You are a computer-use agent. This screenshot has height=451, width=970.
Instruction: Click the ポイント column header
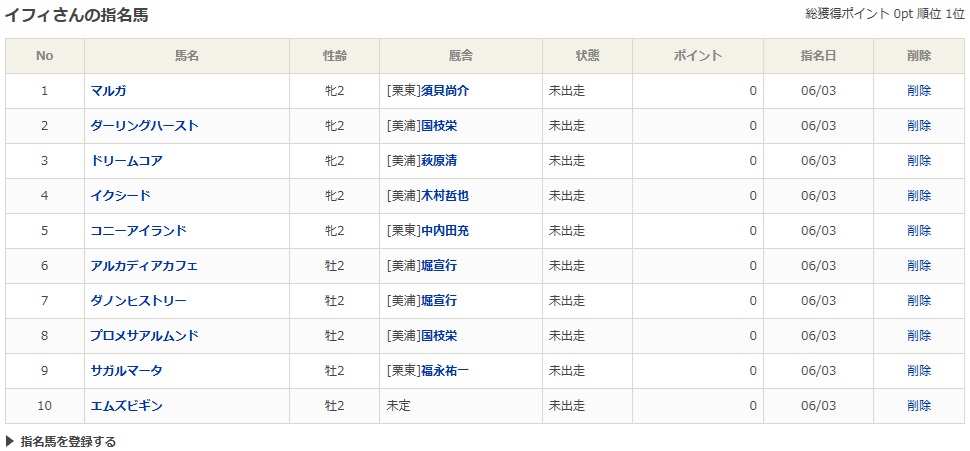pyautogui.click(x=698, y=56)
